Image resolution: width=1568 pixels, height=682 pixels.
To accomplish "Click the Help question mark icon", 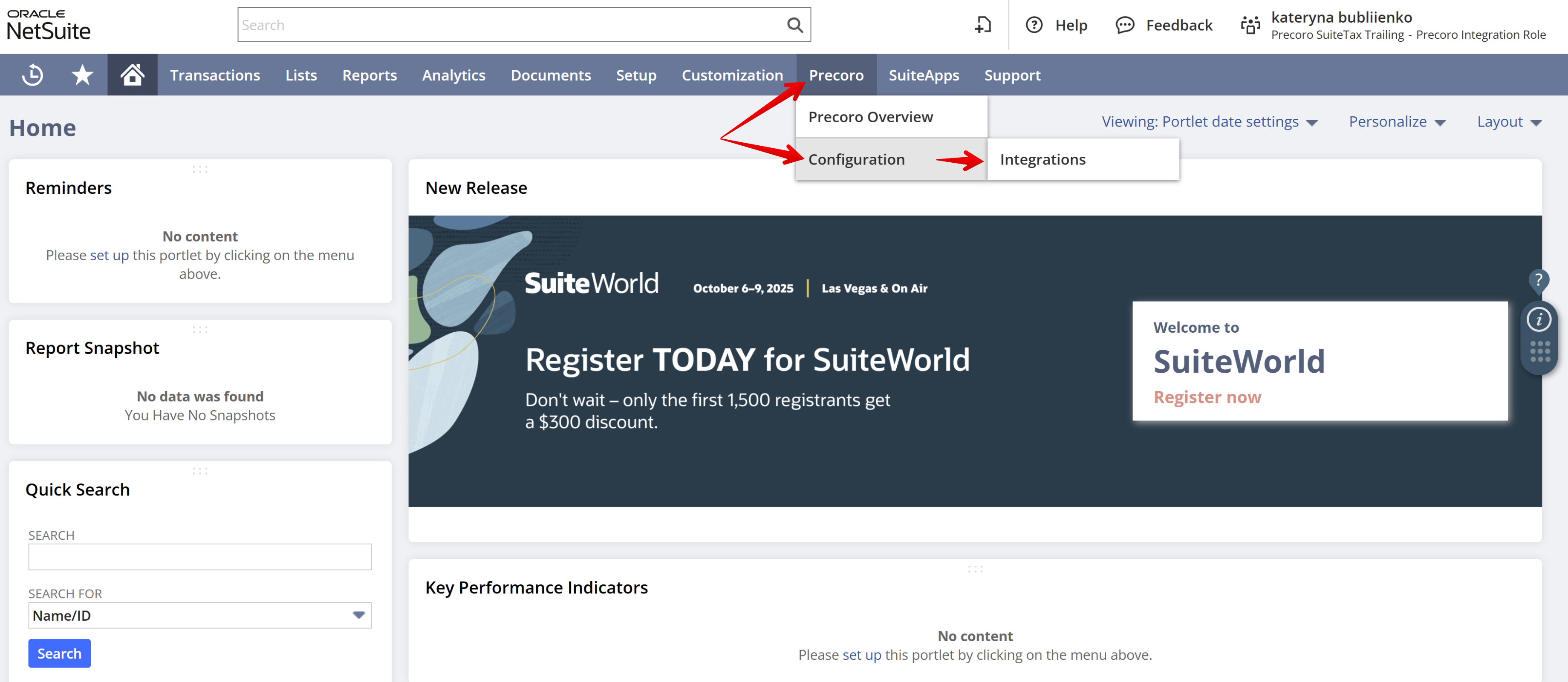I will coord(1034,25).
